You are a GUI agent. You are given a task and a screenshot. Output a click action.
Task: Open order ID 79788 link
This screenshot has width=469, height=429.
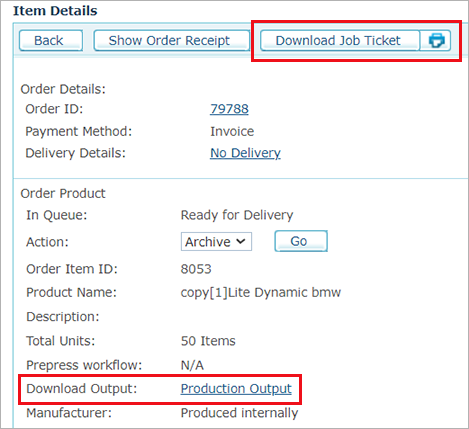(229, 109)
